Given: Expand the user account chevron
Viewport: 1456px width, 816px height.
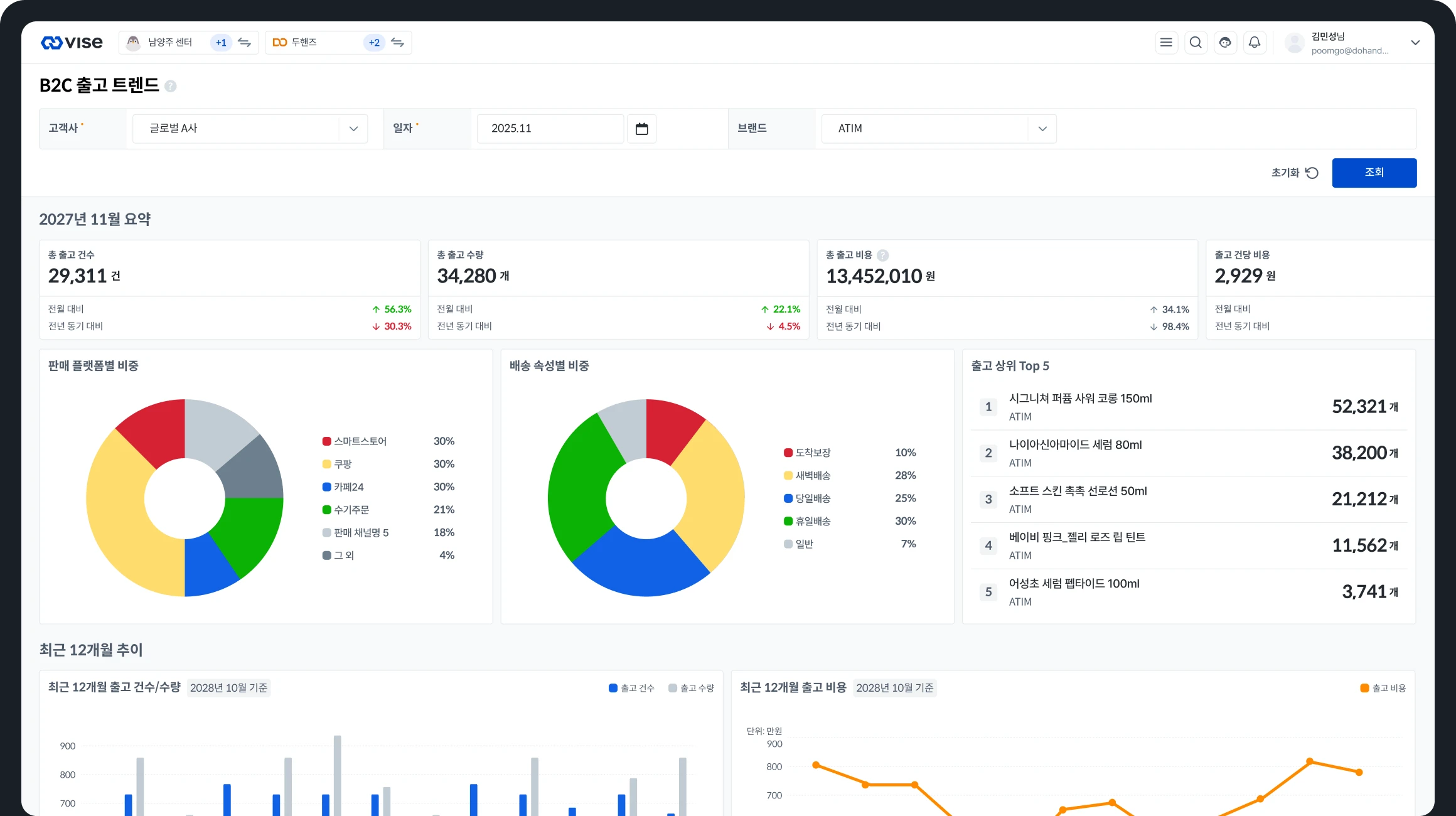Looking at the screenshot, I should [1415, 43].
